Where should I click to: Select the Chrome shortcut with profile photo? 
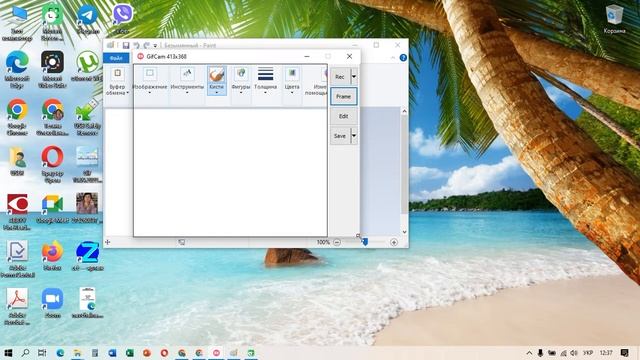(52, 117)
